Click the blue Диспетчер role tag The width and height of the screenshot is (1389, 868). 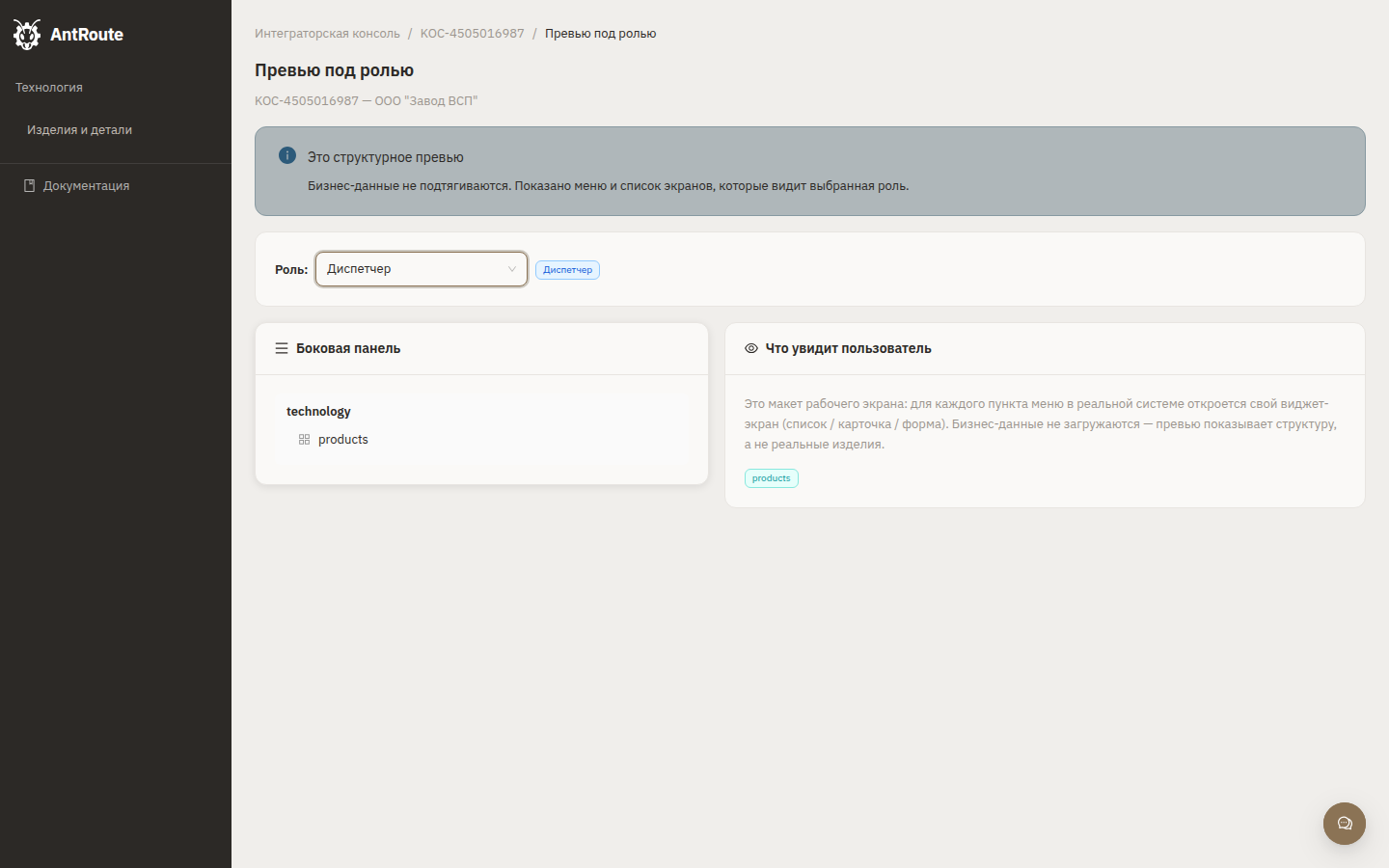click(568, 270)
